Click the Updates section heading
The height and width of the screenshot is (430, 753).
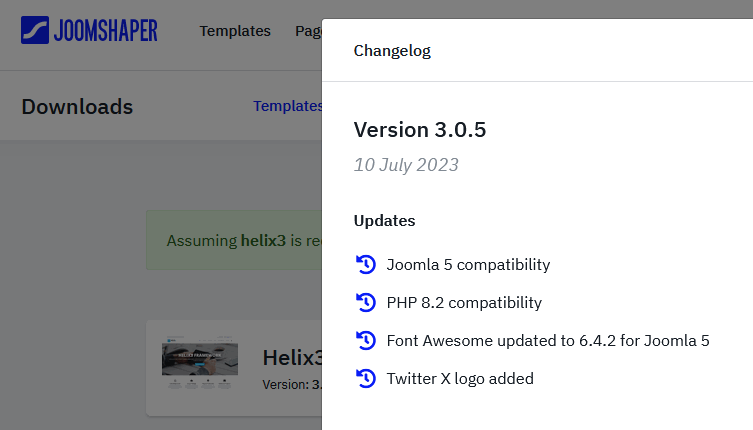coord(384,220)
